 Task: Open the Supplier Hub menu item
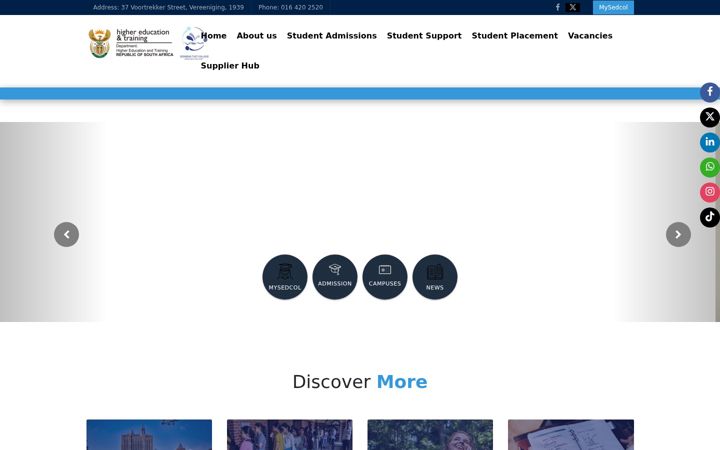click(230, 66)
